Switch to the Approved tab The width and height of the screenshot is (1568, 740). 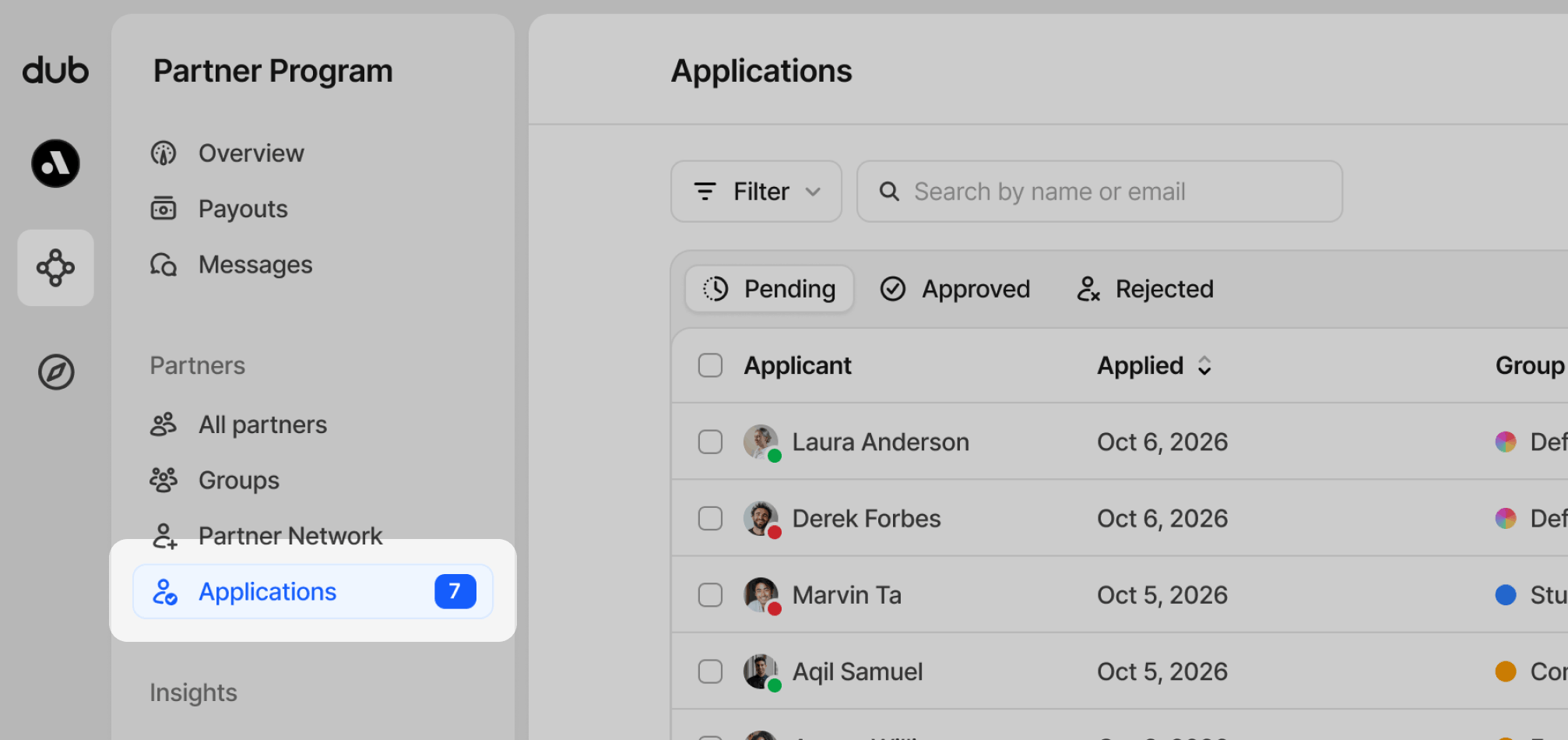click(955, 289)
